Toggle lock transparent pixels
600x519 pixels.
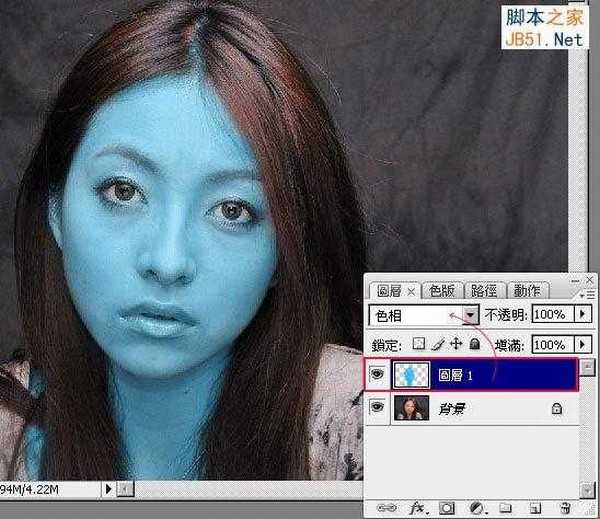coord(420,344)
